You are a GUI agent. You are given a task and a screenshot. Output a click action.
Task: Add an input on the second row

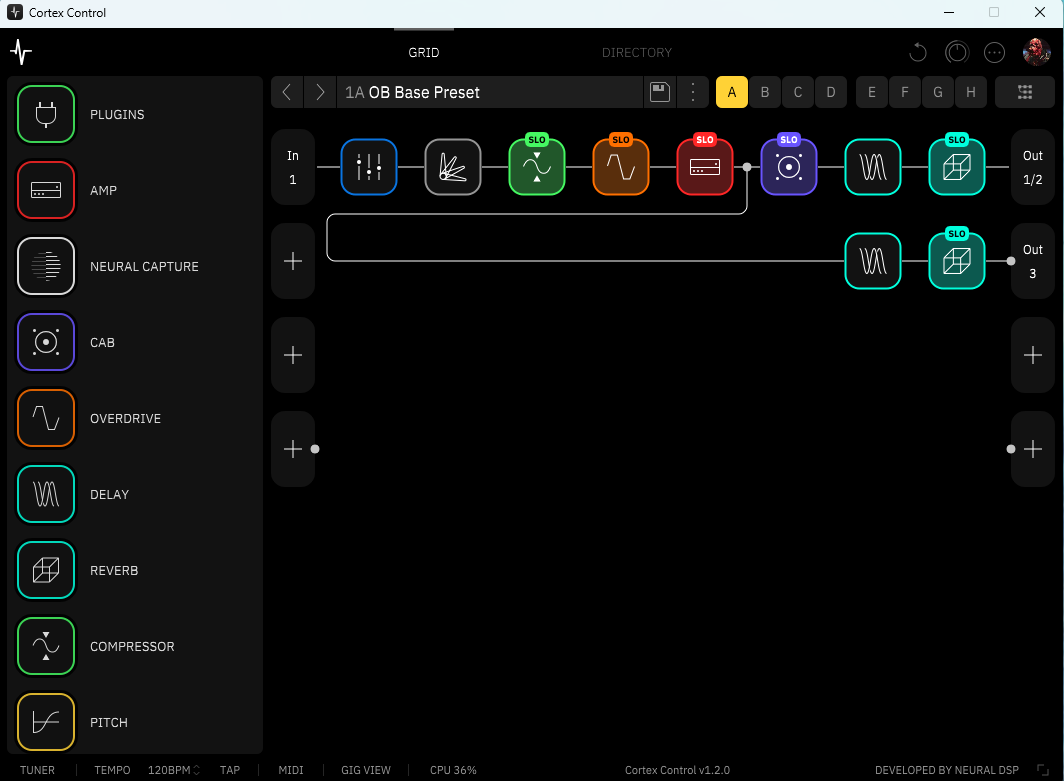pyautogui.click(x=292, y=261)
